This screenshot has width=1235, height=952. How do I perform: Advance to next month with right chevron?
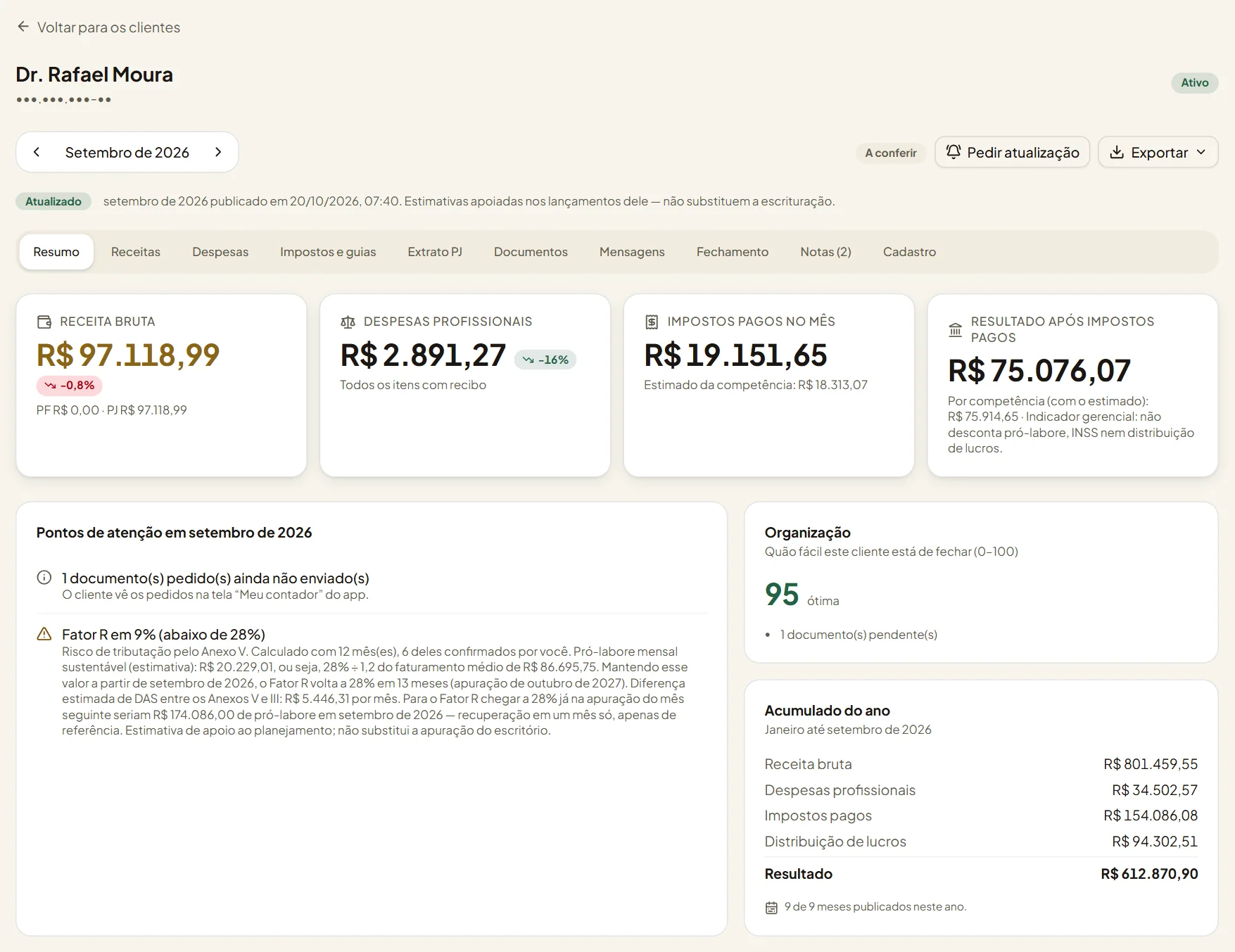[x=218, y=152]
